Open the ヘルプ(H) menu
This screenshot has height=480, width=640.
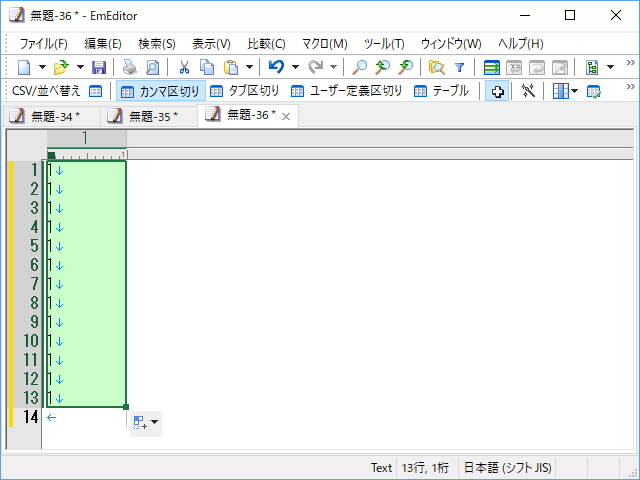(520, 43)
